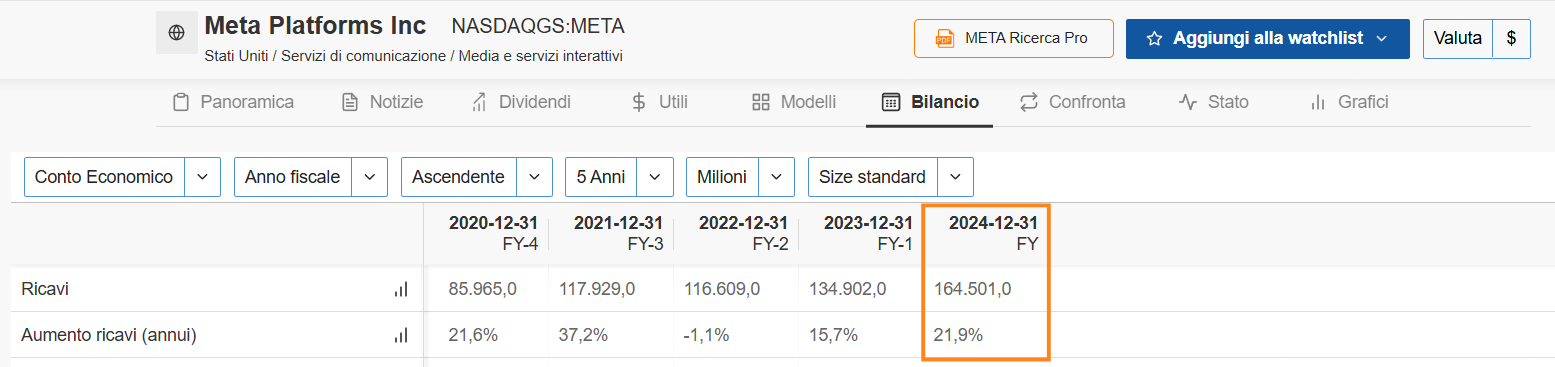Click the PDF icon in META Ricerca Pro
Screen dimensions: 1555x367
[x=944, y=38]
